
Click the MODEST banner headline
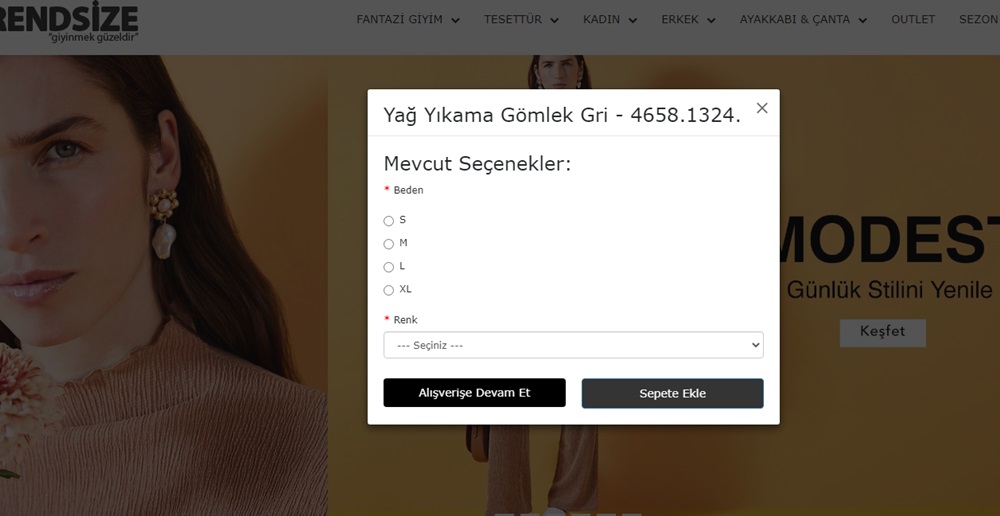point(890,240)
